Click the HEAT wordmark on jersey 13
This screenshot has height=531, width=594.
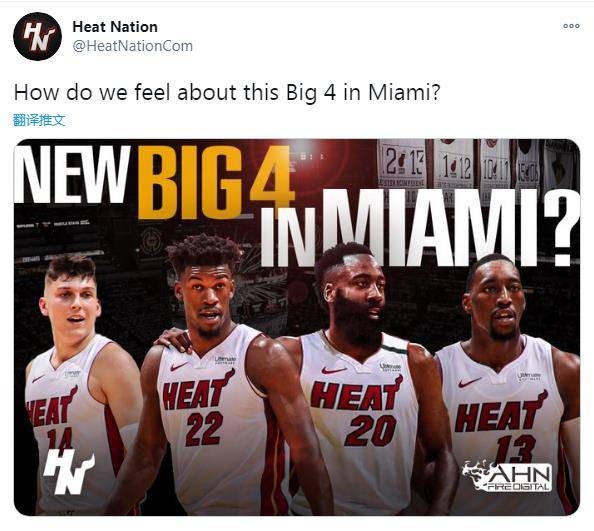click(501, 412)
